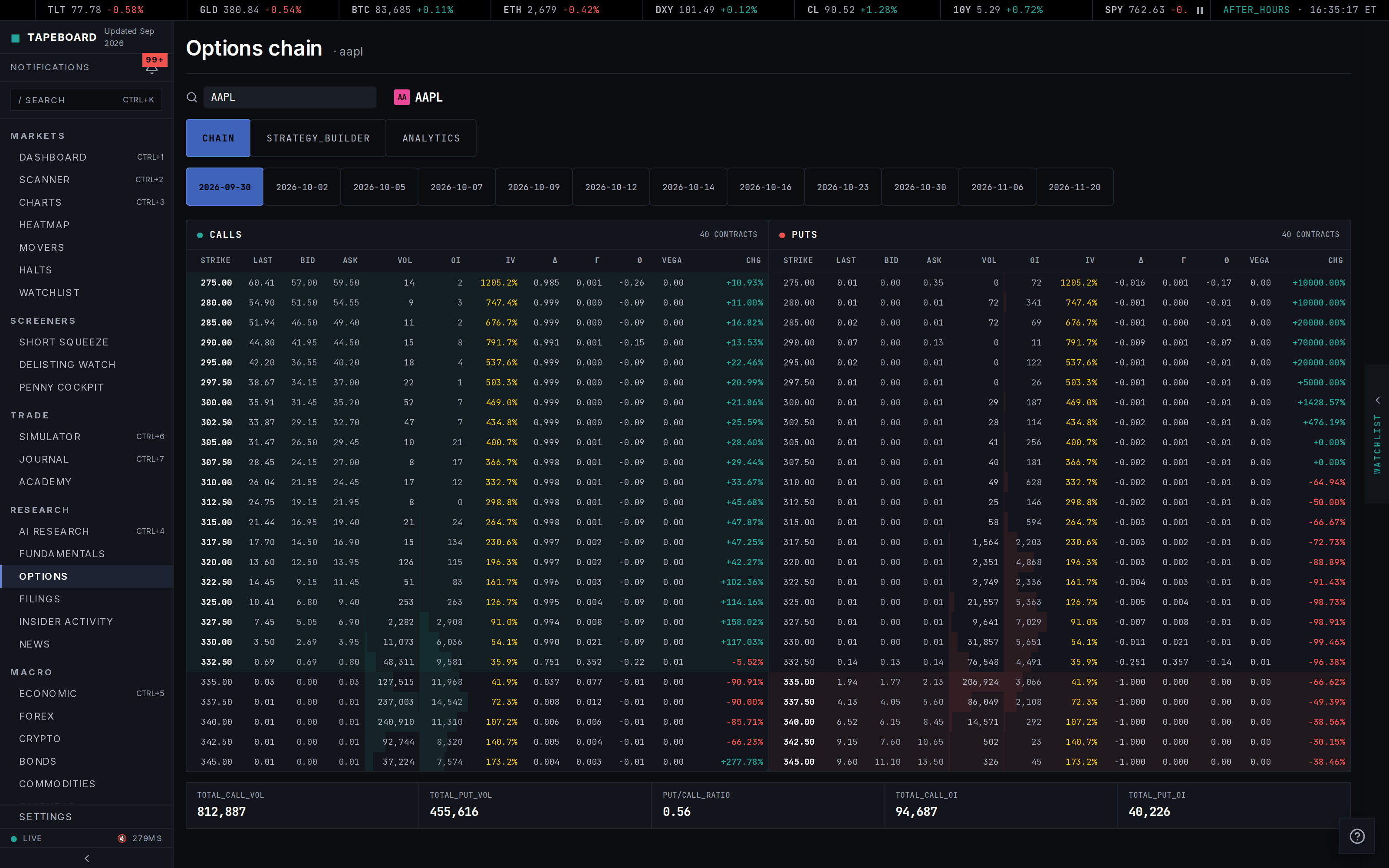This screenshot has height=868, width=1389.
Task: Go to SCANNER page
Action: point(87,180)
